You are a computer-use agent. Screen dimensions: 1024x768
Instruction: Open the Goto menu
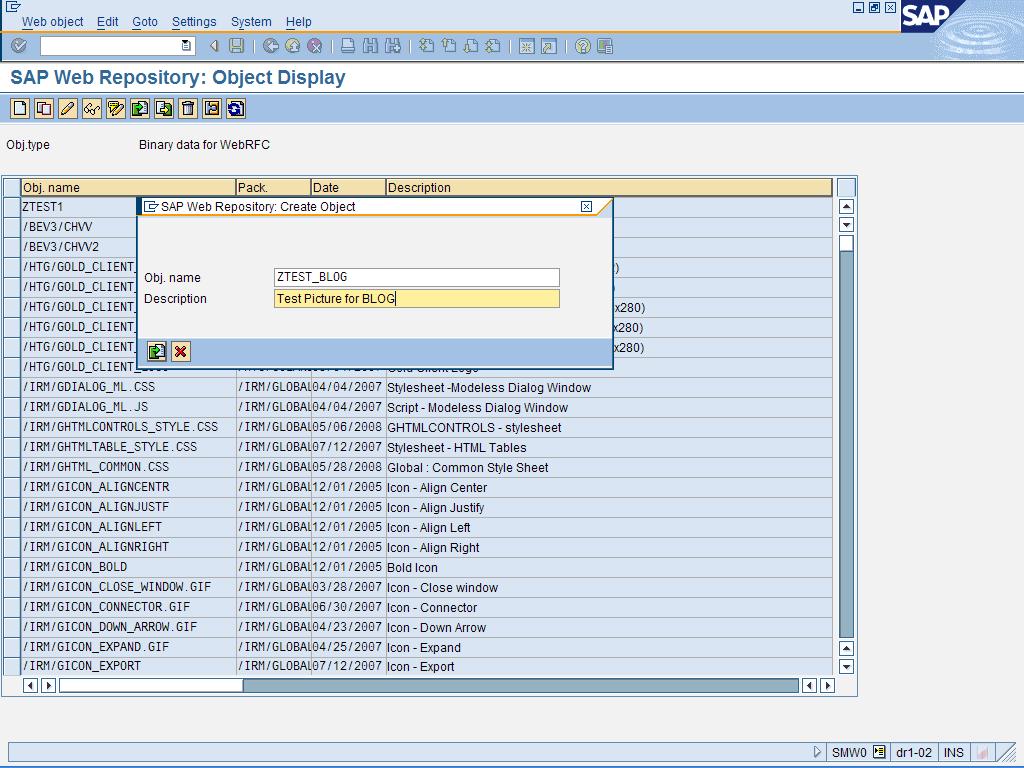point(145,22)
